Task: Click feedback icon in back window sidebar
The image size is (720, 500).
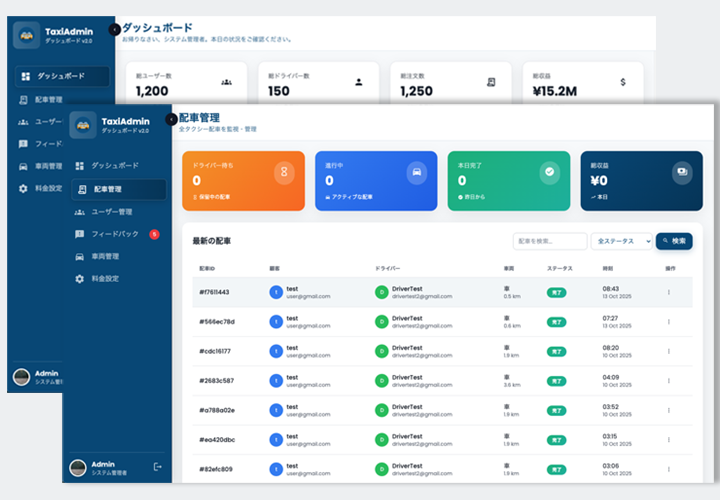Action: (x=23, y=144)
